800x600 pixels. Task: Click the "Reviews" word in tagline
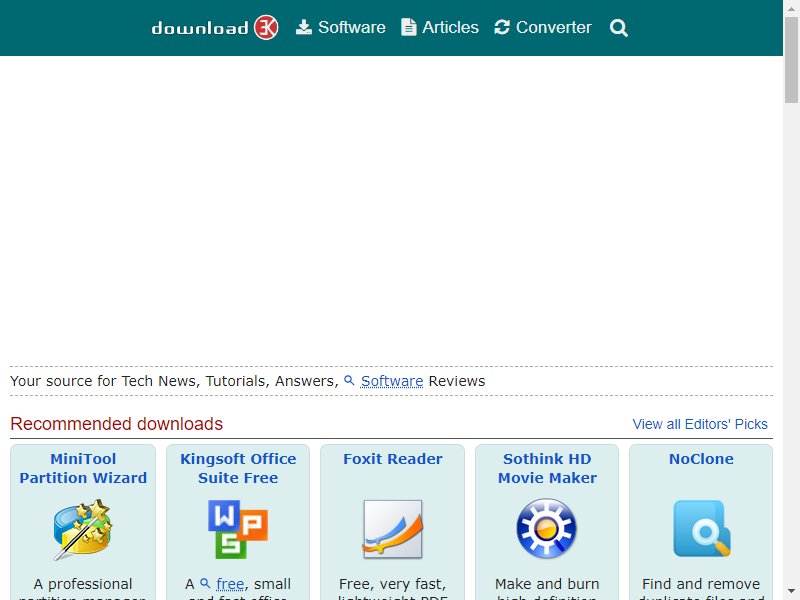[457, 381]
